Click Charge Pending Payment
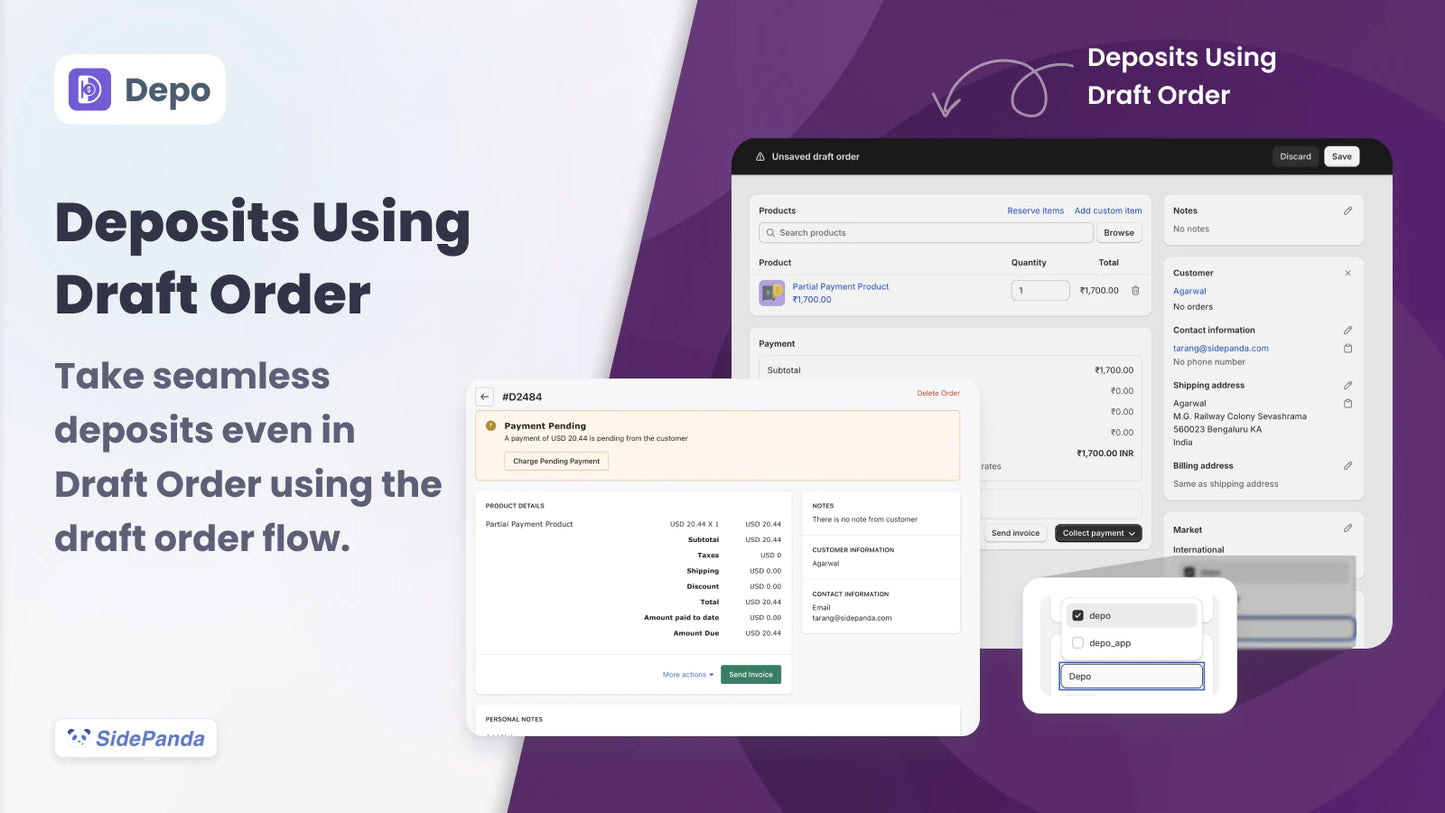The image size is (1445, 813). pos(556,461)
